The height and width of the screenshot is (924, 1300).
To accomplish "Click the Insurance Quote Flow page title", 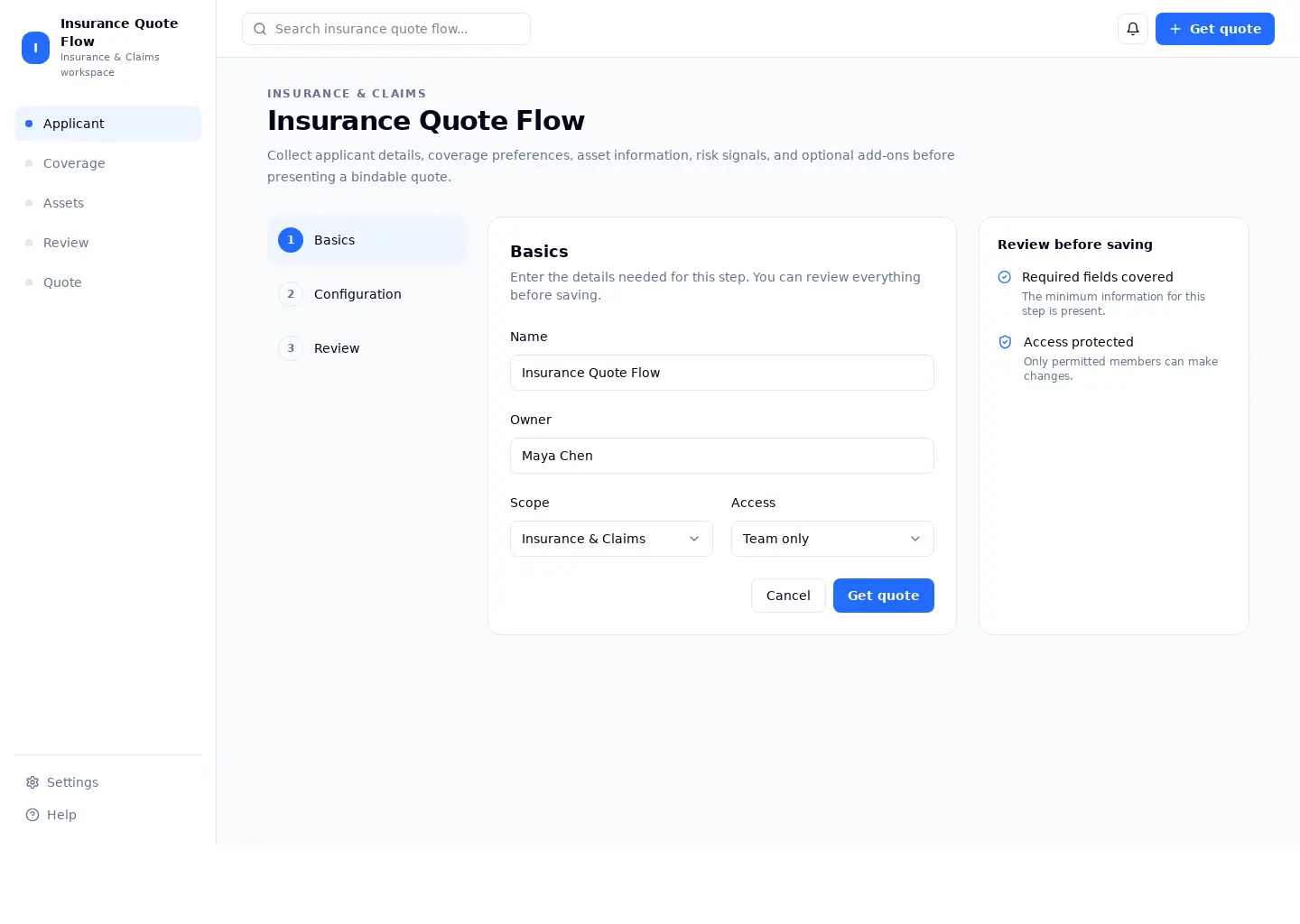I will (426, 121).
